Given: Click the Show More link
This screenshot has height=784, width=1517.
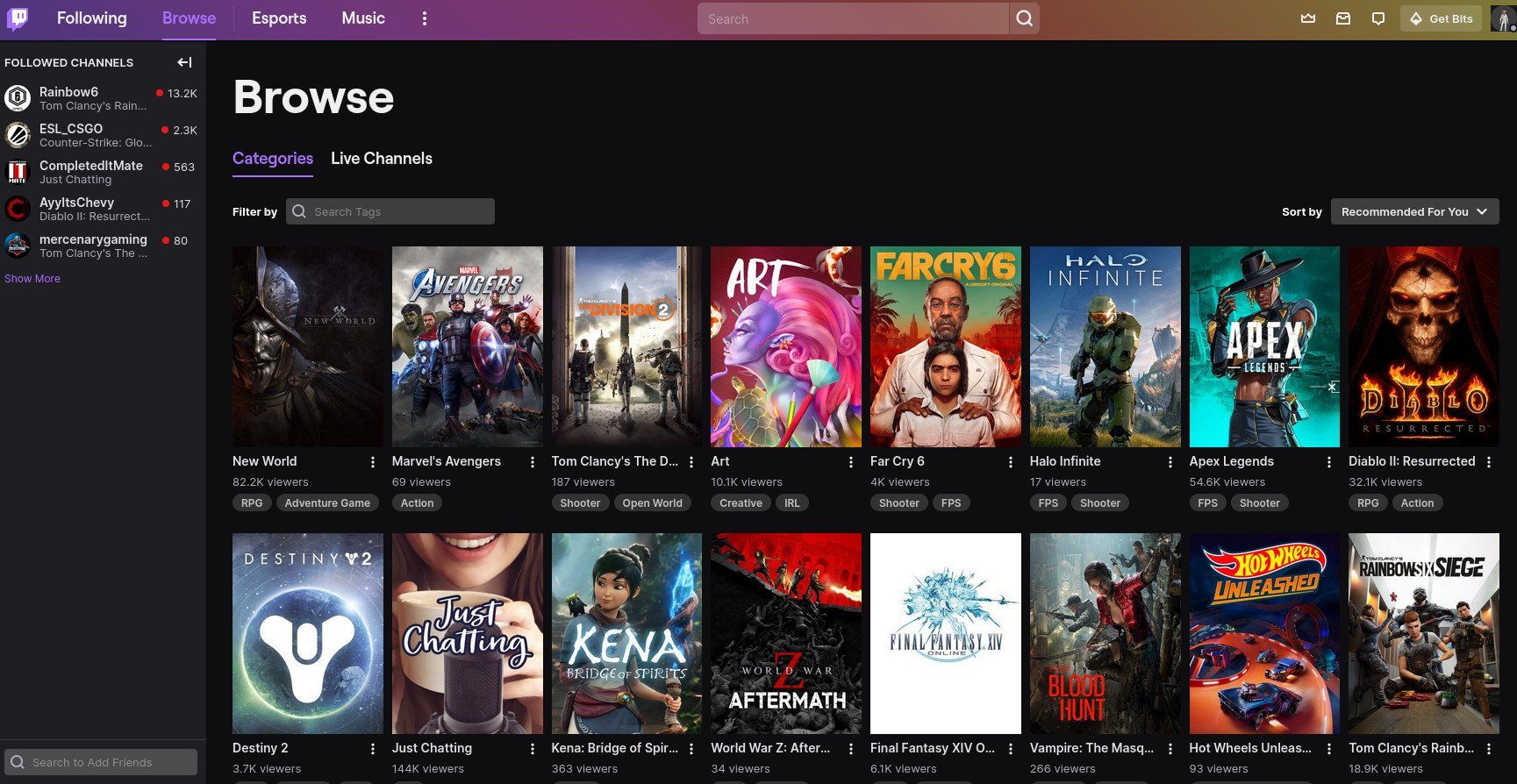Looking at the screenshot, I should 32,279.
